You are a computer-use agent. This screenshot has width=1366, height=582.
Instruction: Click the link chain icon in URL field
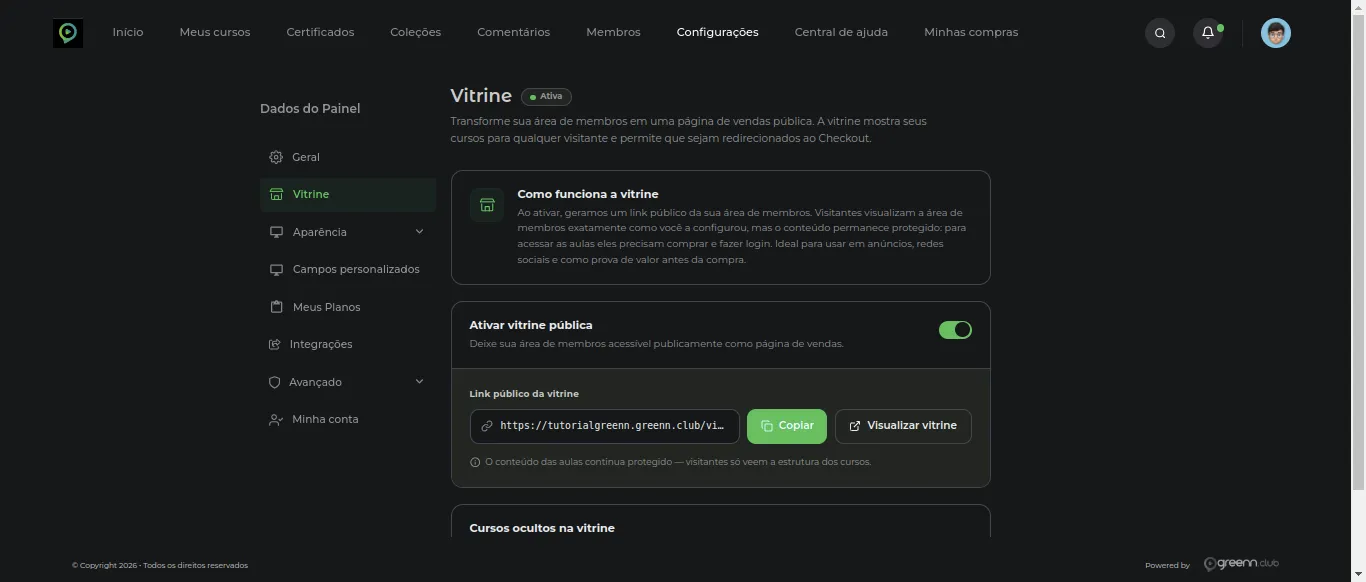tap(487, 426)
